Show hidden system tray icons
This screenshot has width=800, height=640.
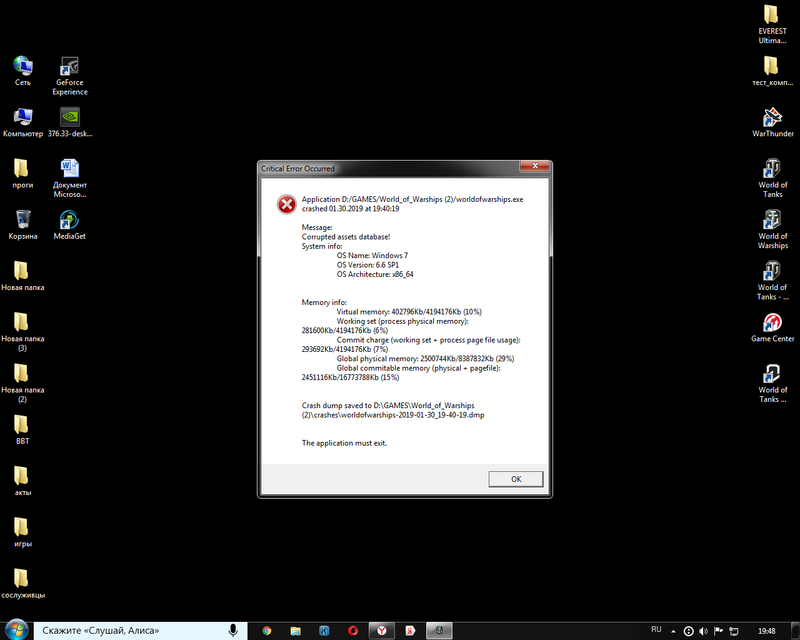[x=673, y=631]
